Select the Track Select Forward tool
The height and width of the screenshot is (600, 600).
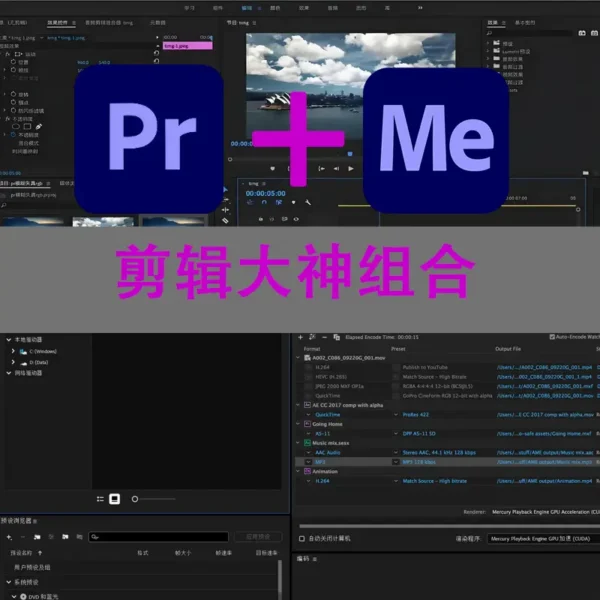click(x=225, y=199)
